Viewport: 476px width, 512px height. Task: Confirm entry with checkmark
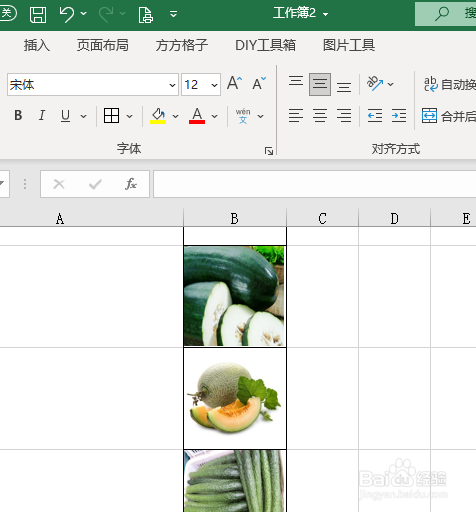tap(95, 184)
